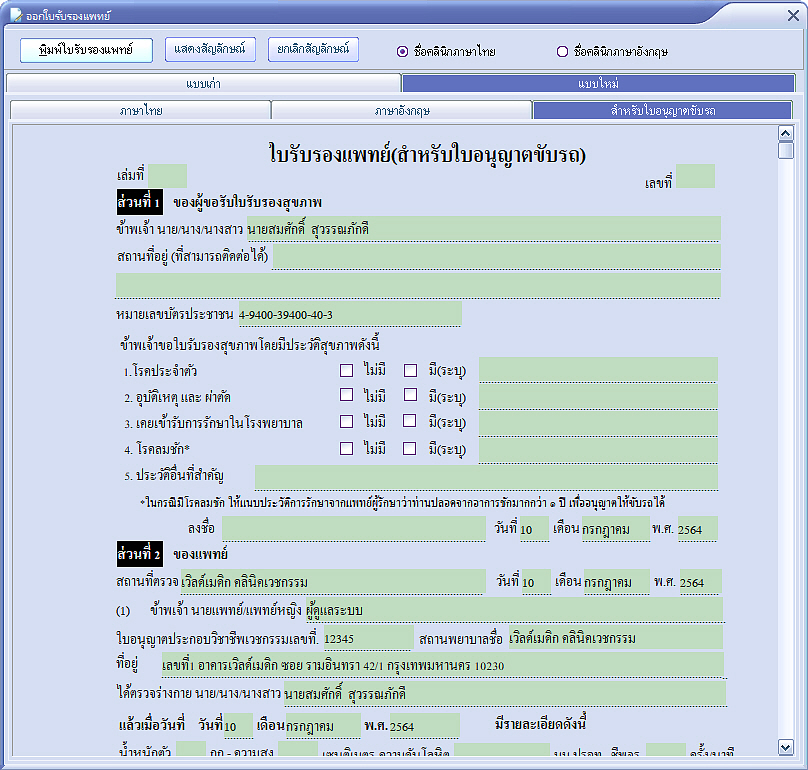Check มี(ระบุ) for hospital admission history
Screen dimensions: 808x770
pyautogui.click(x=410, y=421)
